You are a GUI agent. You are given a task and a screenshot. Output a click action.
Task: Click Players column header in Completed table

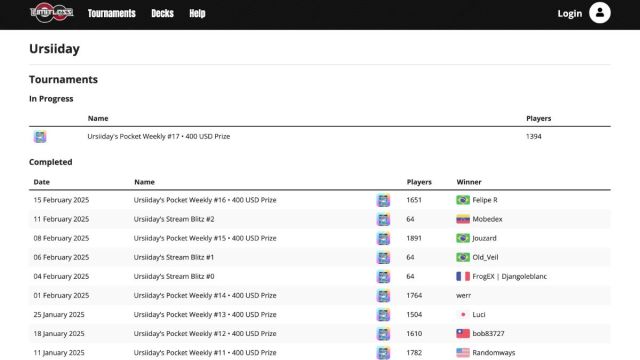(419, 182)
